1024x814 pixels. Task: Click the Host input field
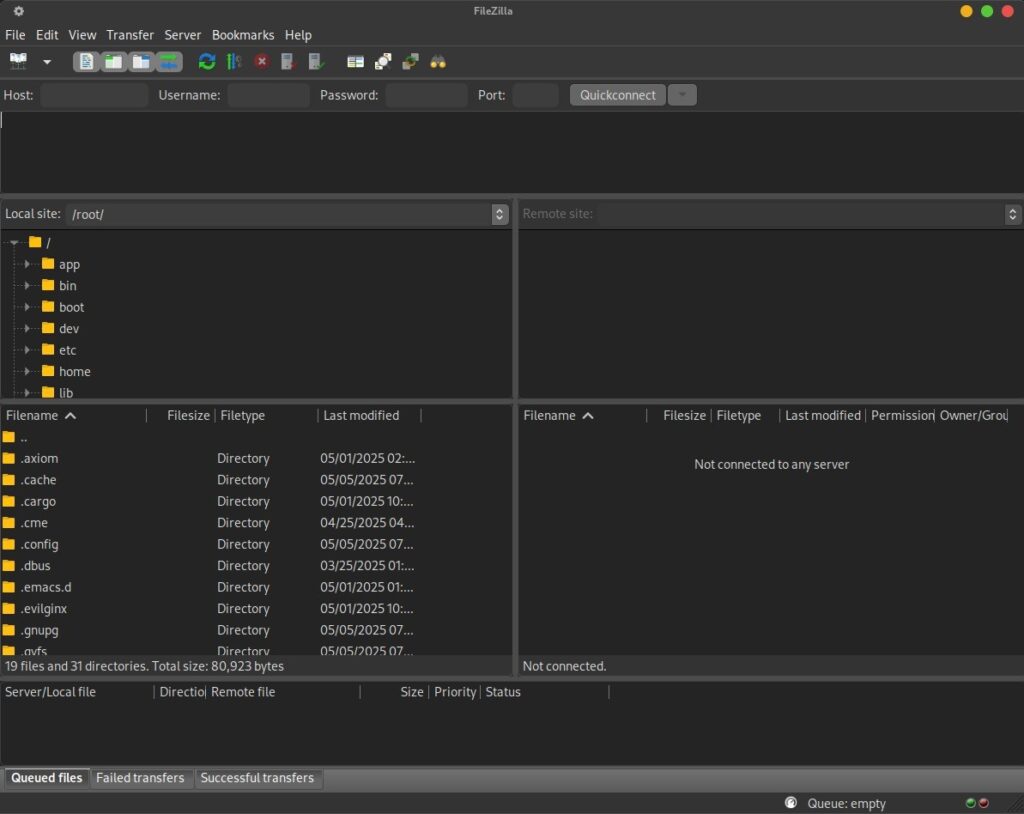point(94,95)
